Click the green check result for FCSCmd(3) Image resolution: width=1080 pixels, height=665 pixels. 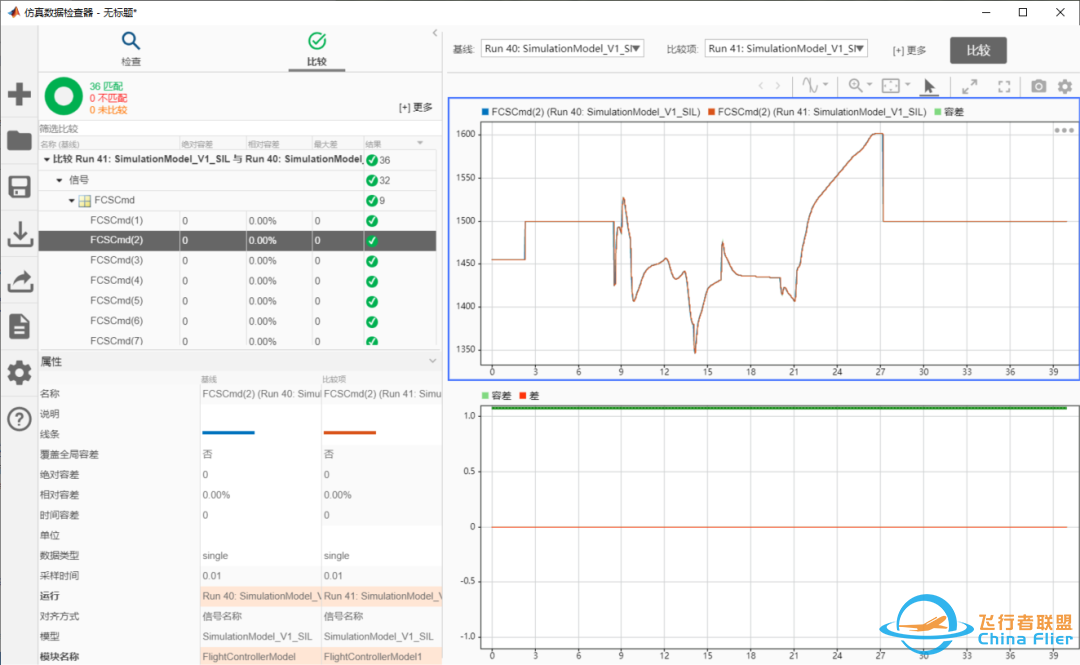pos(372,261)
